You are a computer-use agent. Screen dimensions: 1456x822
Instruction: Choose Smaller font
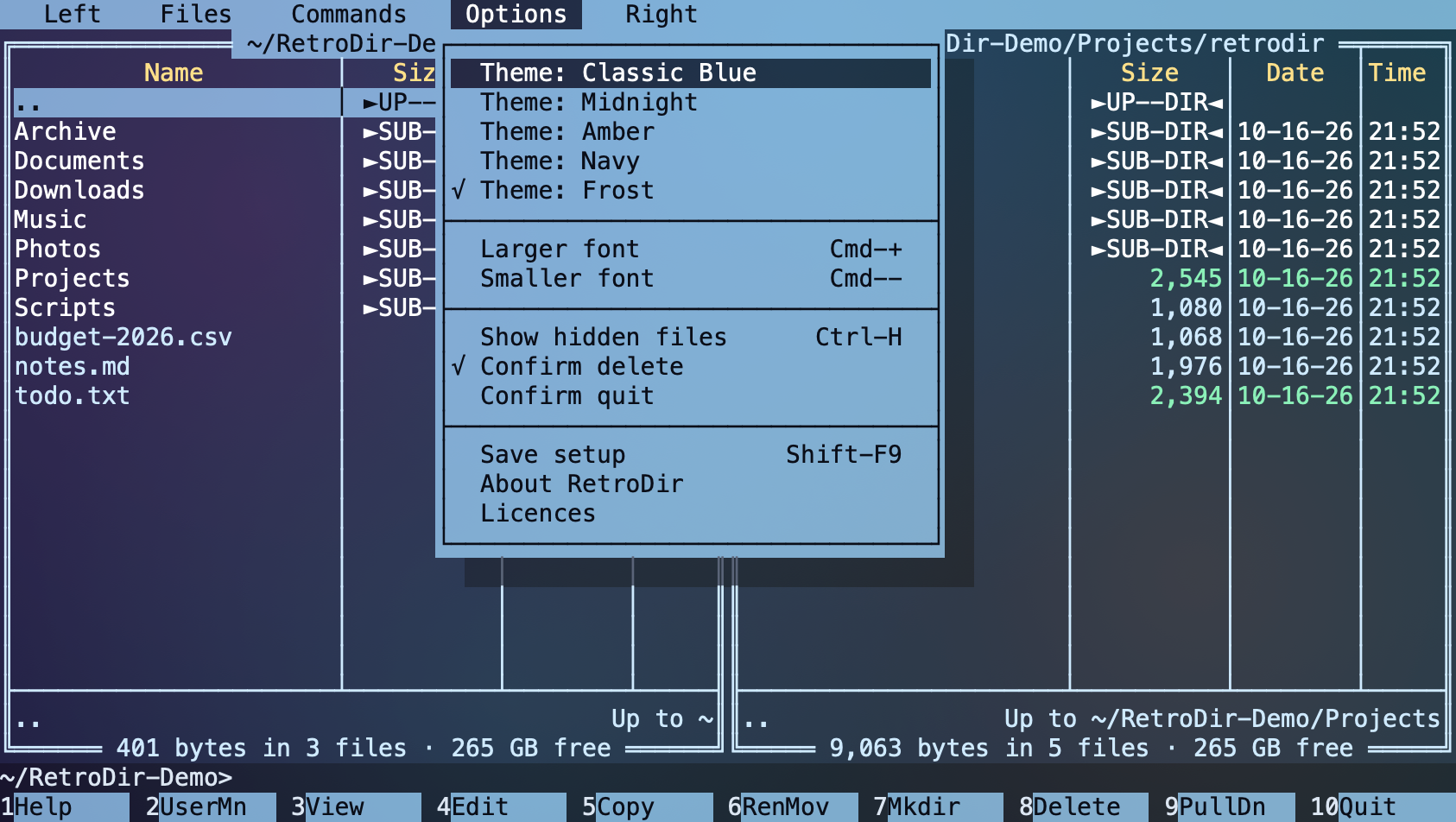pos(691,279)
